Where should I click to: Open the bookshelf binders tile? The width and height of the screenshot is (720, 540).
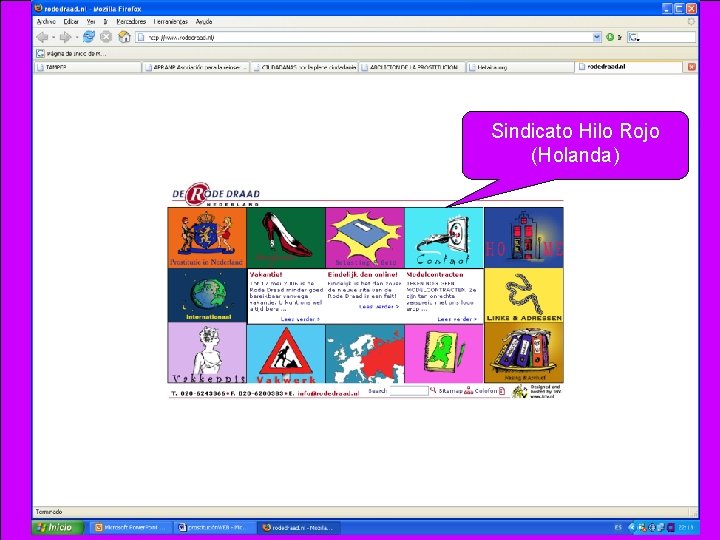pos(524,353)
